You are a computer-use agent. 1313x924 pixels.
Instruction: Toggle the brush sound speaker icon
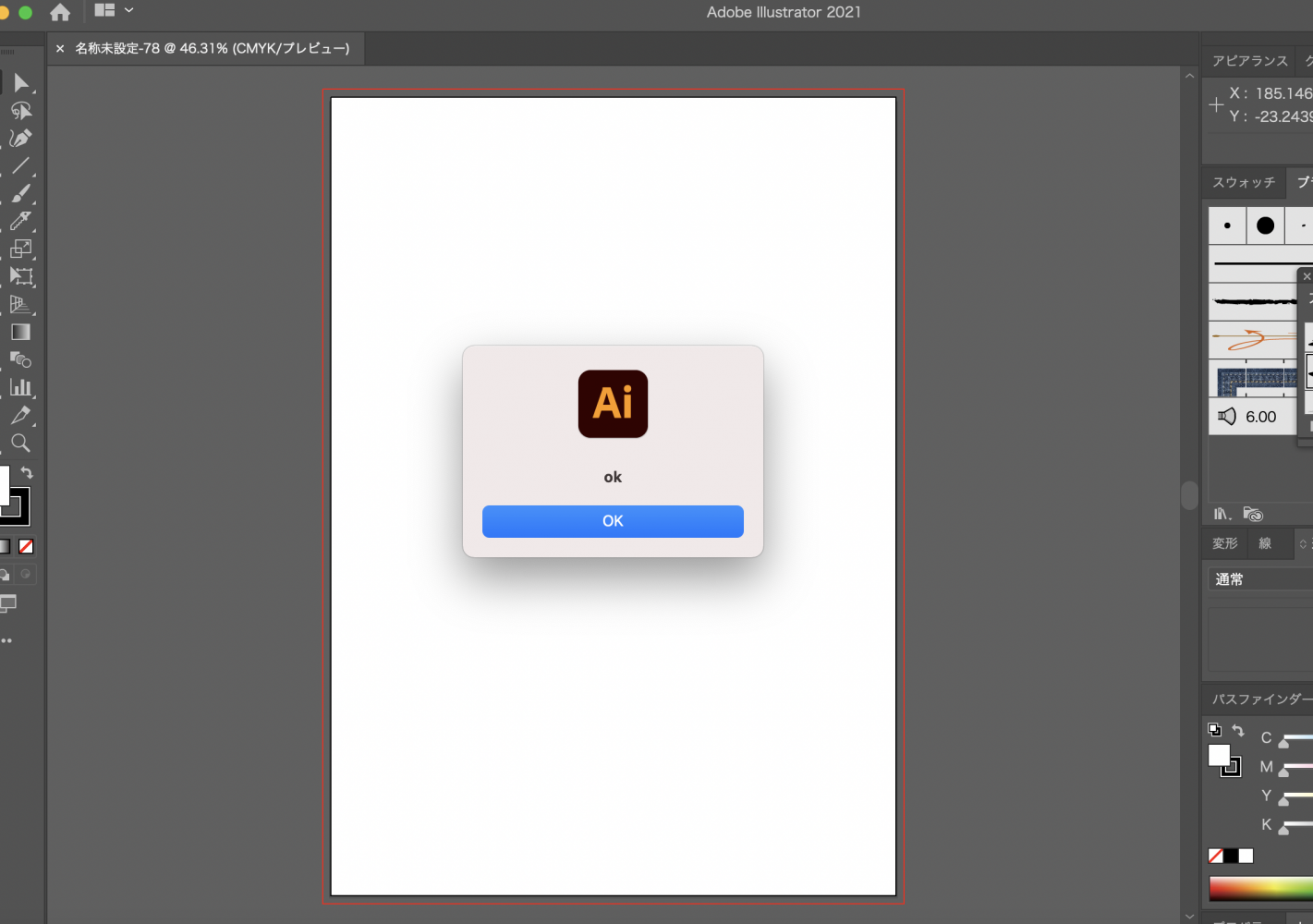1226,416
